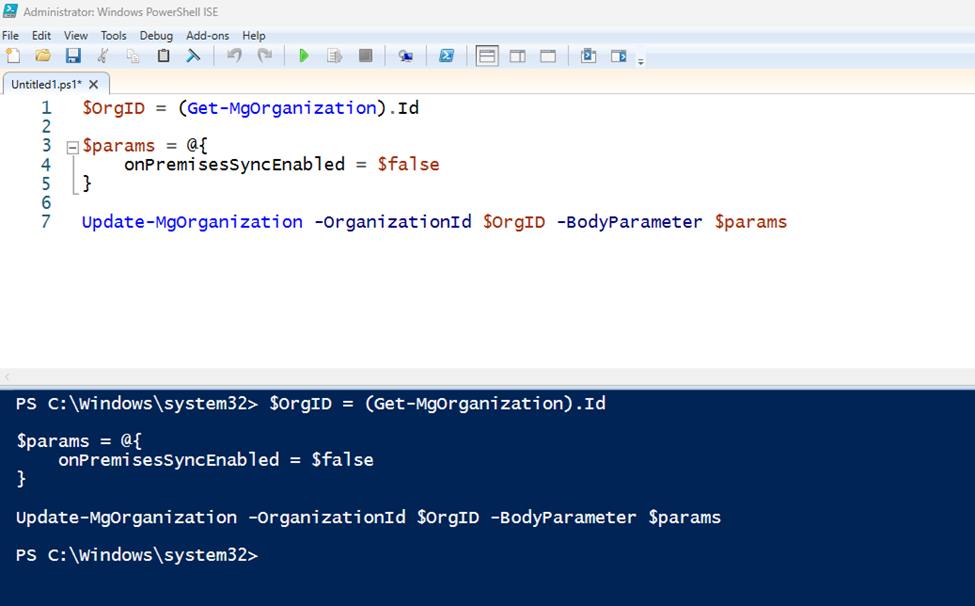975x606 pixels.
Task: Save the script with floppy disk icon
Action: 73,56
